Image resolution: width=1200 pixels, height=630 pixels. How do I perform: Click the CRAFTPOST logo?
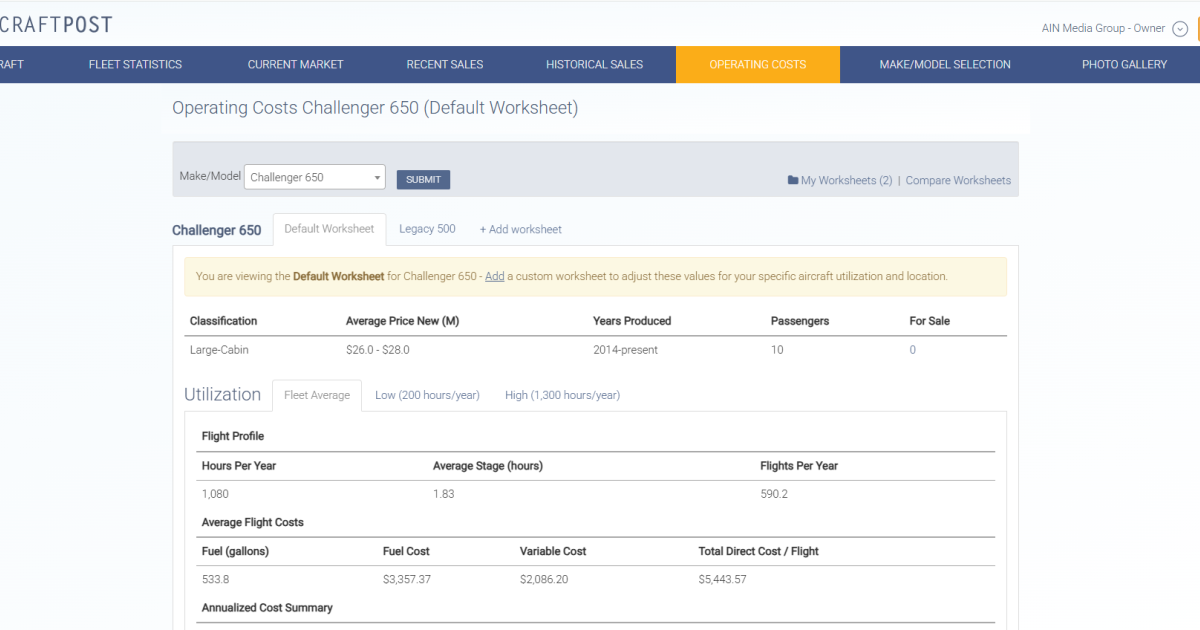(x=56, y=23)
